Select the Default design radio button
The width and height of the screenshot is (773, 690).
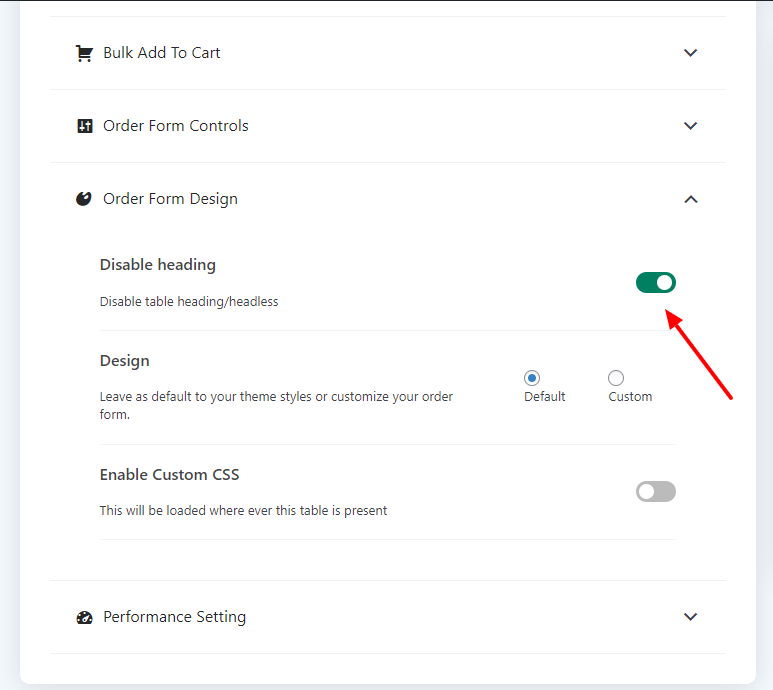point(532,378)
